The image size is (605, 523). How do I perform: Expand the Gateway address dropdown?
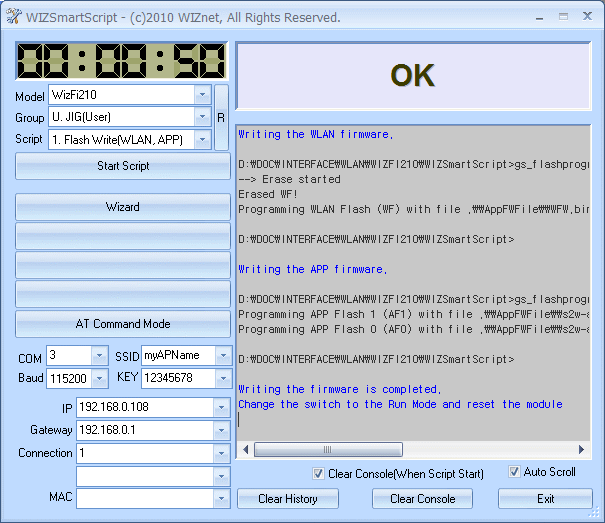221,430
